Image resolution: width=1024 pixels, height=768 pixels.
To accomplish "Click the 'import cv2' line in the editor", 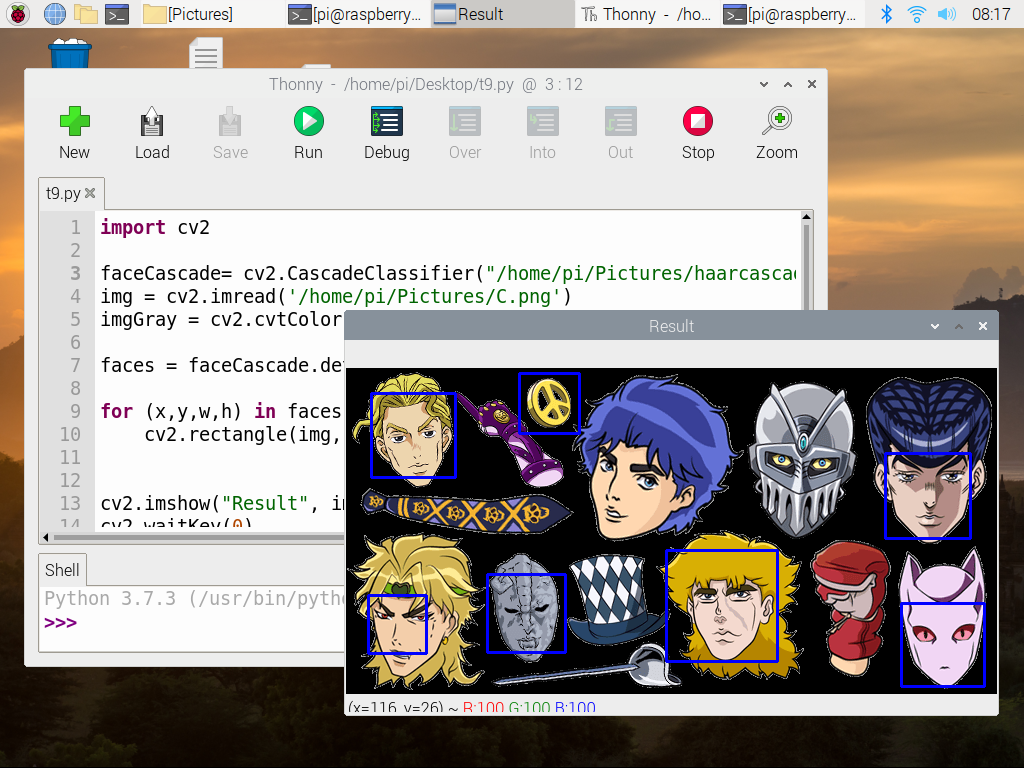I will click(x=155, y=227).
